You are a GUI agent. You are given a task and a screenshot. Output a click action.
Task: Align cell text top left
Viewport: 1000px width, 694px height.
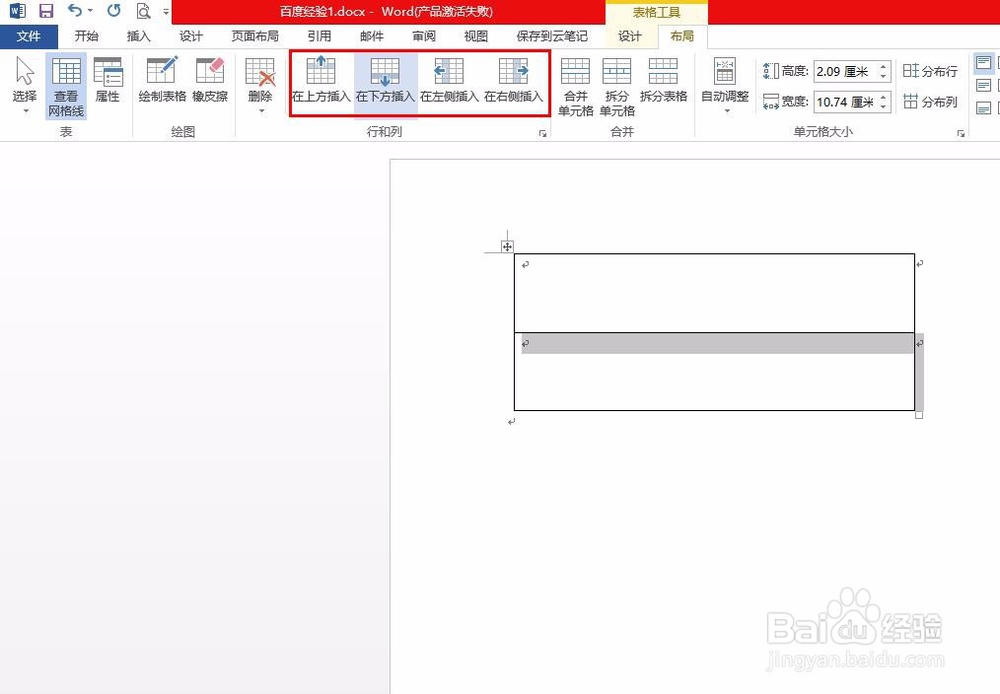tap(983, 63)
